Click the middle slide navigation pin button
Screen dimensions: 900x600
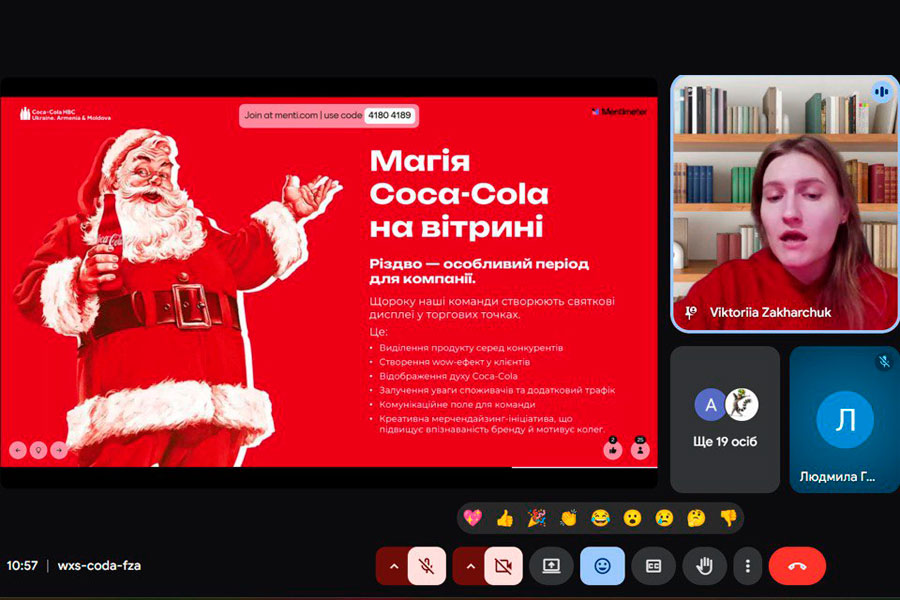[x=38, y=450]
